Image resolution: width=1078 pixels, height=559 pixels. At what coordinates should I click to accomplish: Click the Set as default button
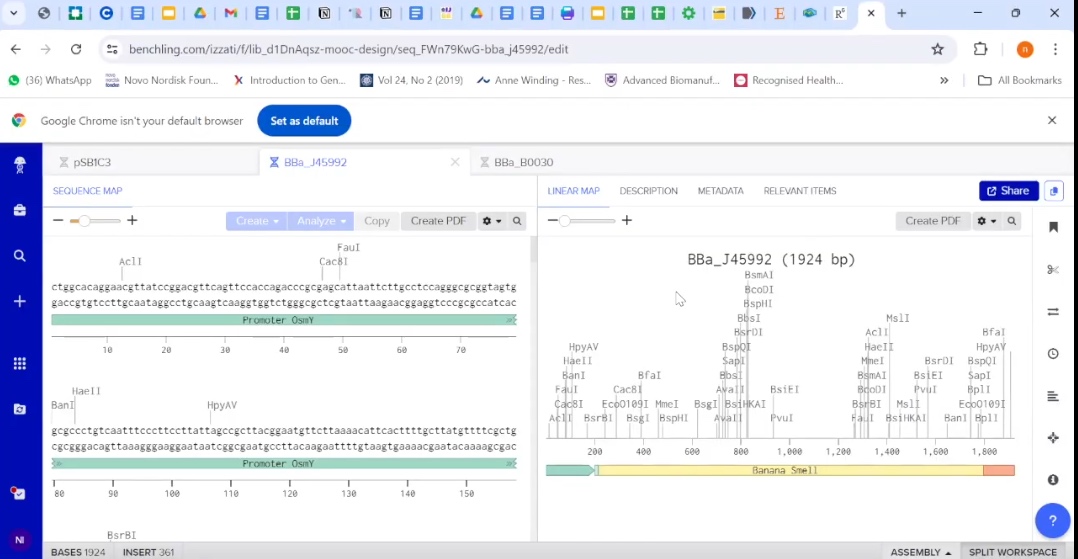[304, 121]
